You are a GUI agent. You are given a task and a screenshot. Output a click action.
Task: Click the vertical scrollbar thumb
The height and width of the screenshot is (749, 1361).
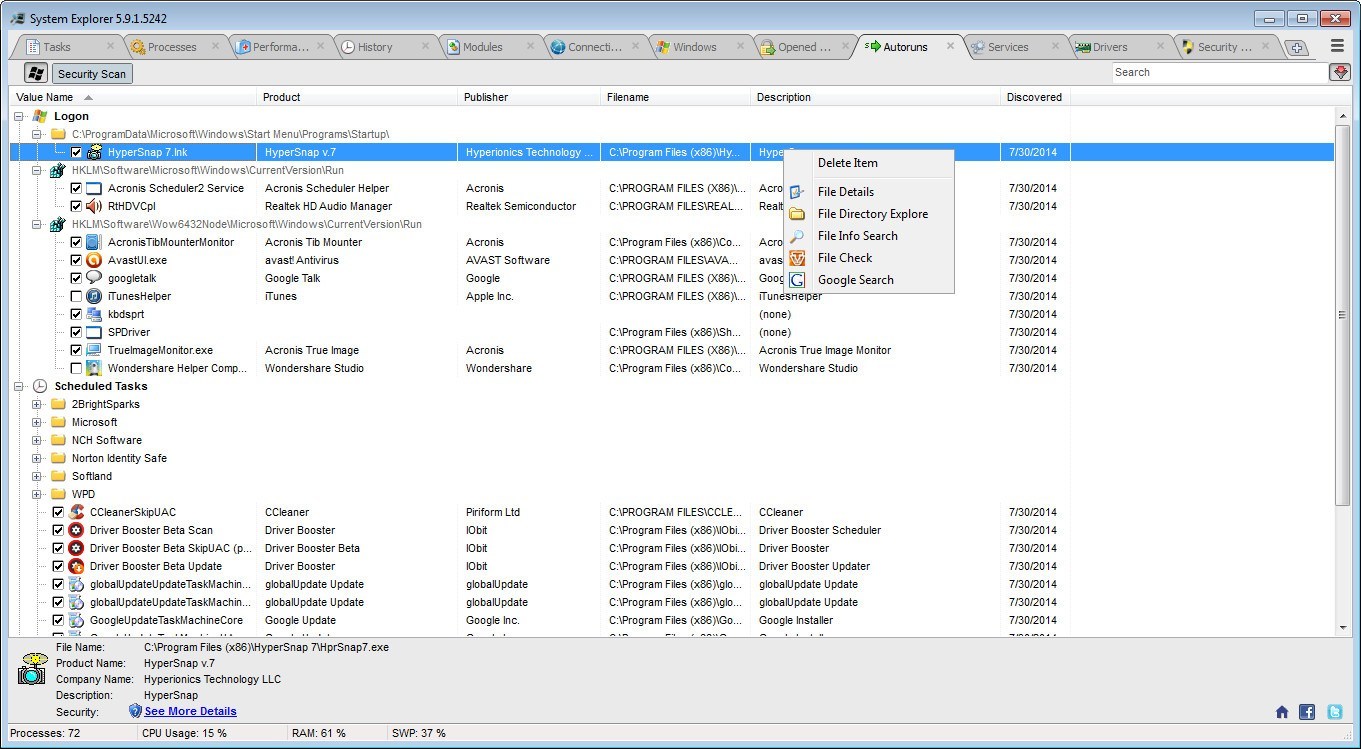click(1342, 315)
